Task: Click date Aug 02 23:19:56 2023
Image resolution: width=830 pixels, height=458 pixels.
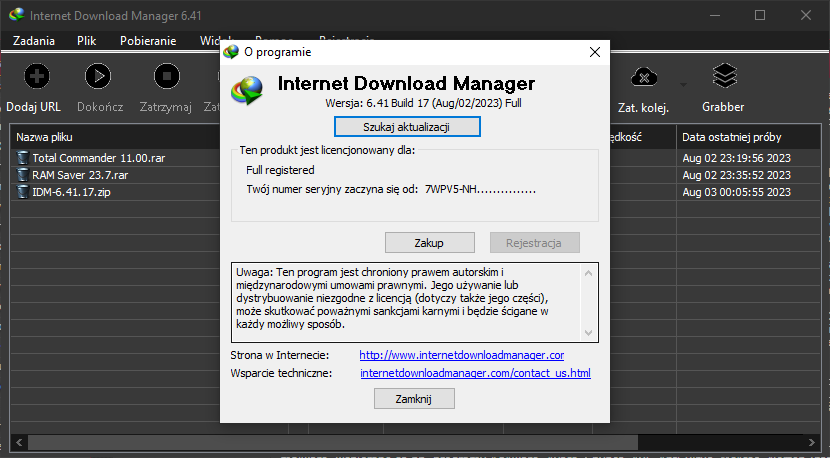Action: [736, 158]
